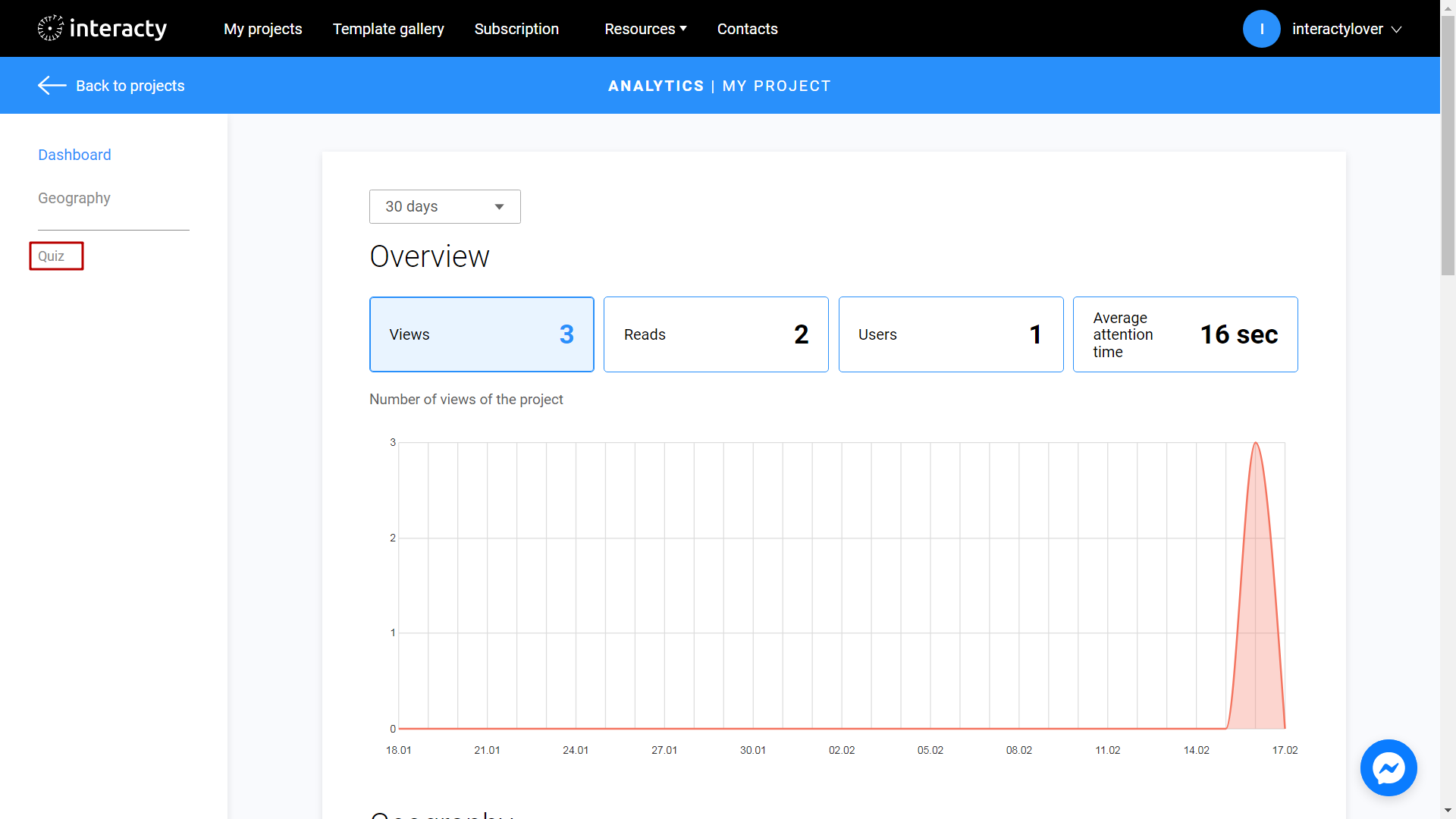Expand the Resources navigation dropdown
Viewport: 1456px width, 819px height.
coord(645,28)
